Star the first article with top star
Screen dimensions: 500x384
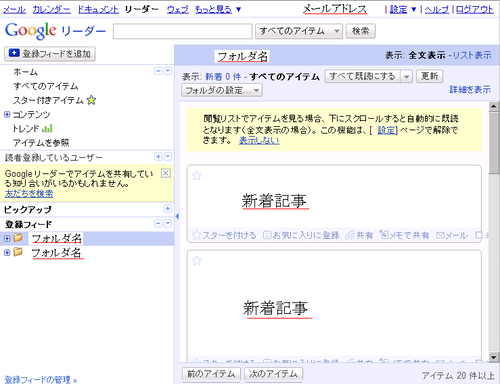197,175
